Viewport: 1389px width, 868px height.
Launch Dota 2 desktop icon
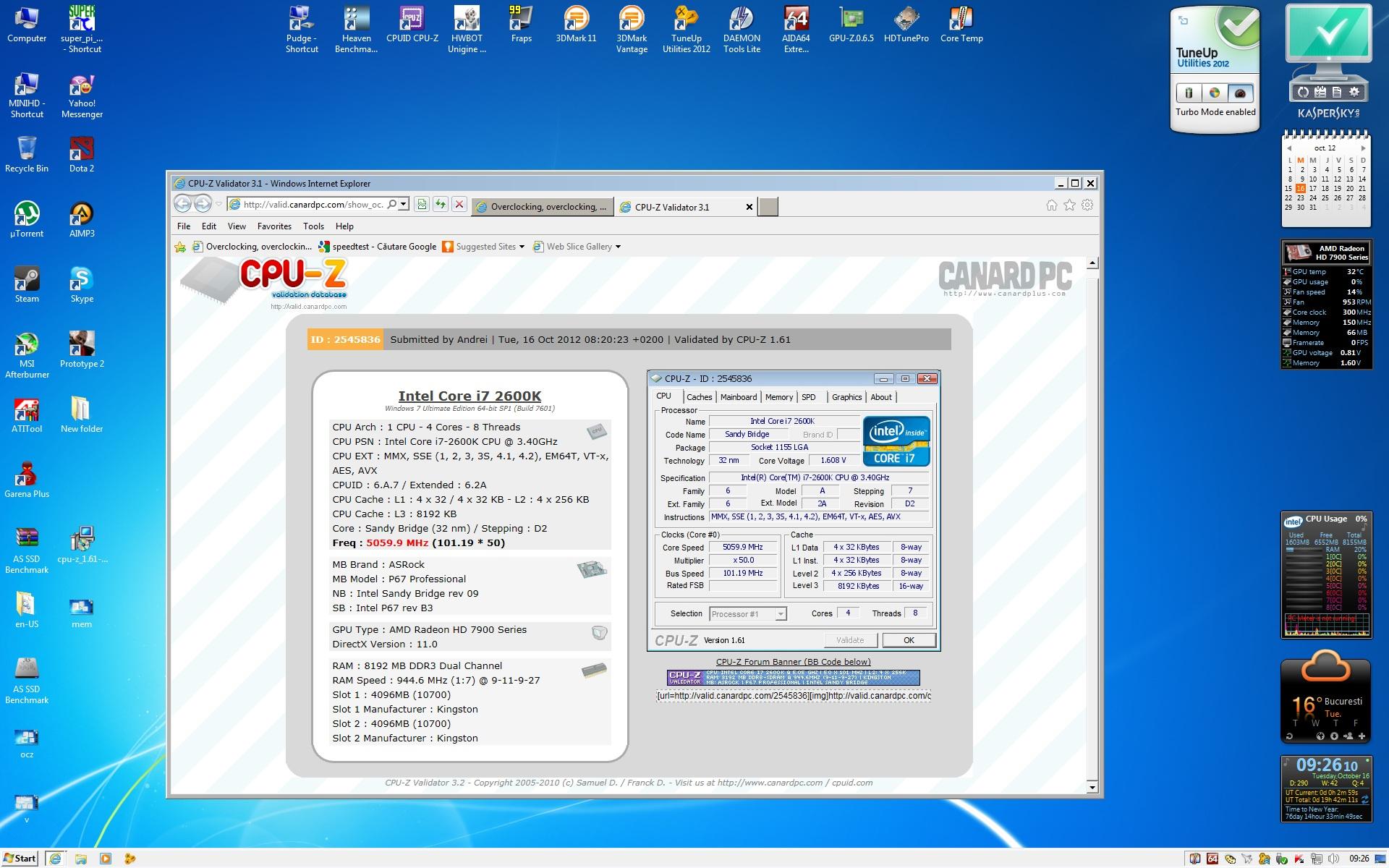[82, 155]
